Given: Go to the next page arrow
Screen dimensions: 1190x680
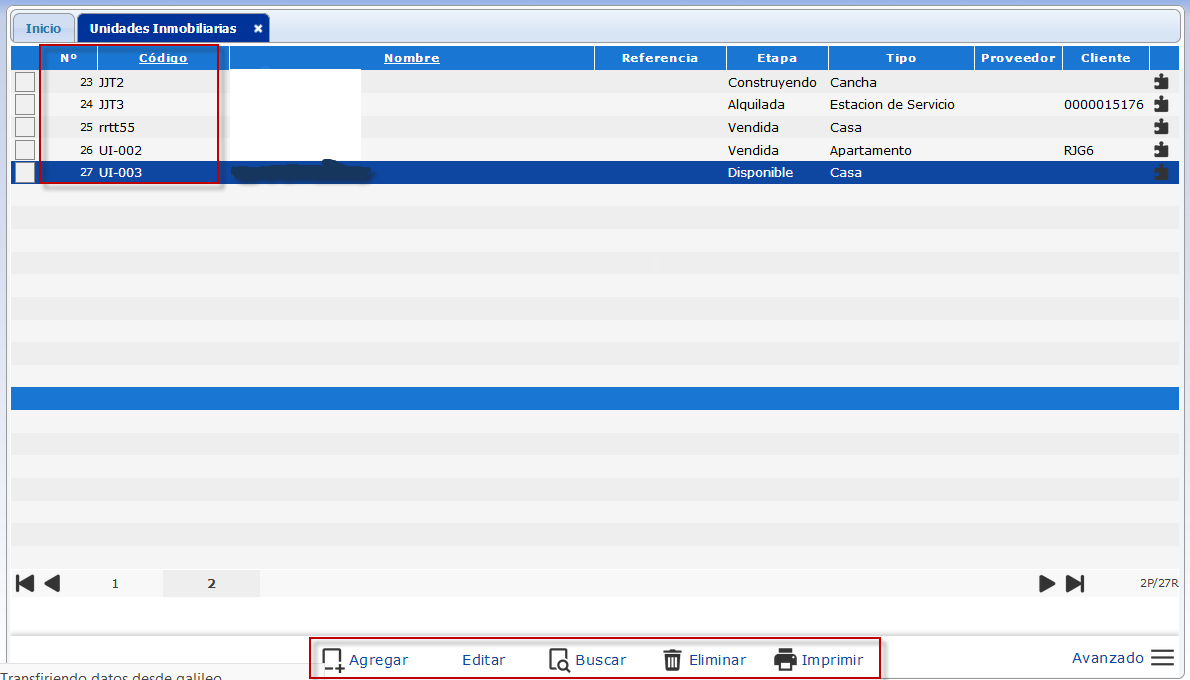Looking at the screenshot, I should [1047, 583].
